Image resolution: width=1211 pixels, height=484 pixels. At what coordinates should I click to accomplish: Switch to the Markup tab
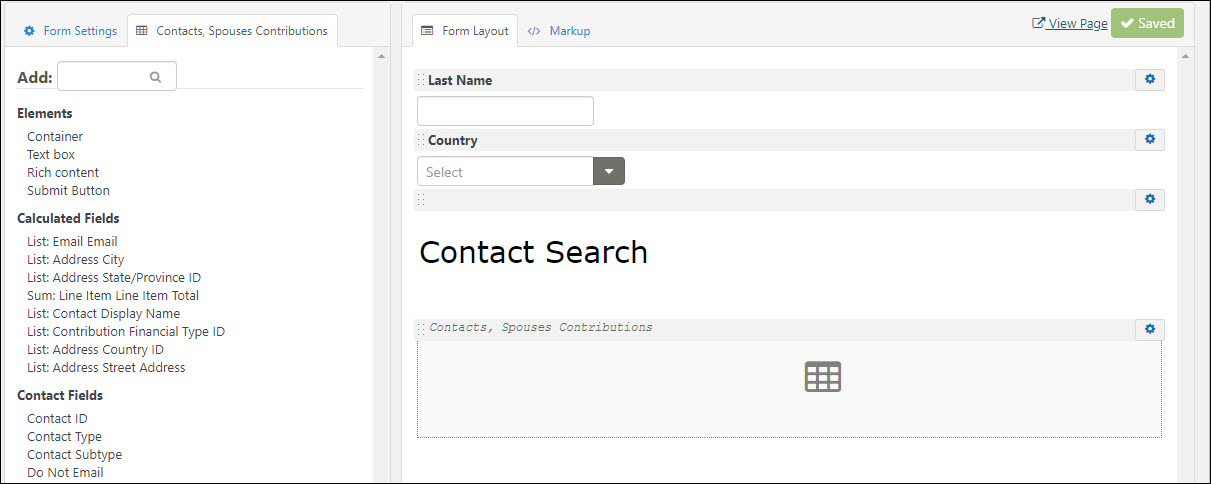(559, 31)
